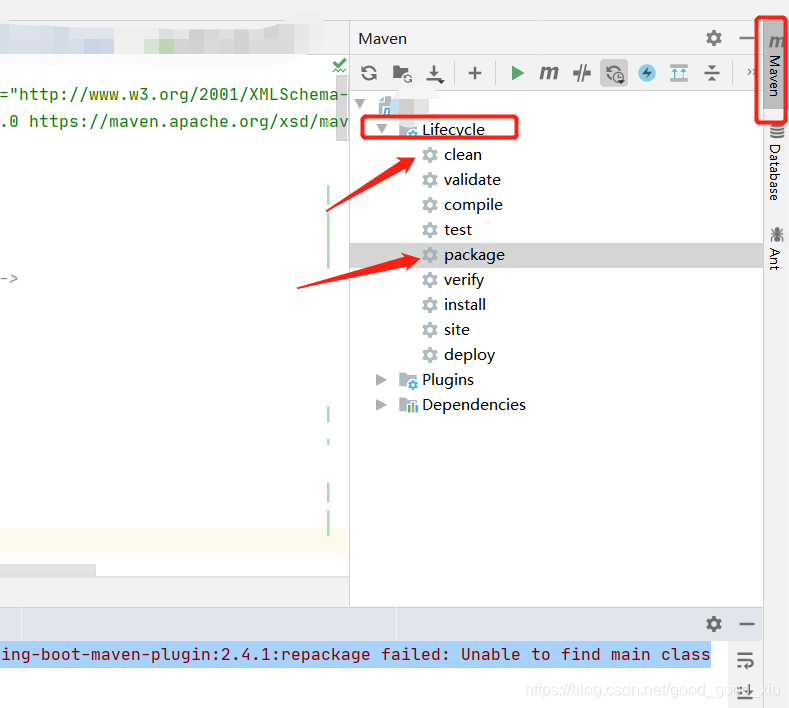
Task: Open the Ant side tab
Action: coord(775,249)
